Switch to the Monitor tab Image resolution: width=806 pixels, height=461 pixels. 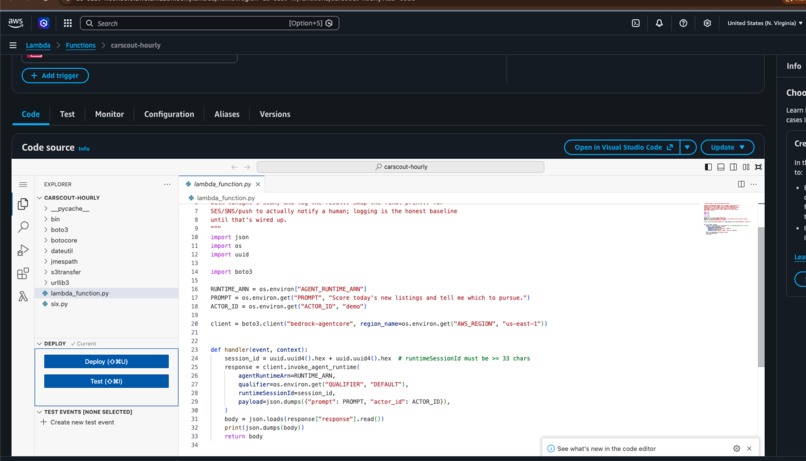pyautogui.click(x=109, y=114)
